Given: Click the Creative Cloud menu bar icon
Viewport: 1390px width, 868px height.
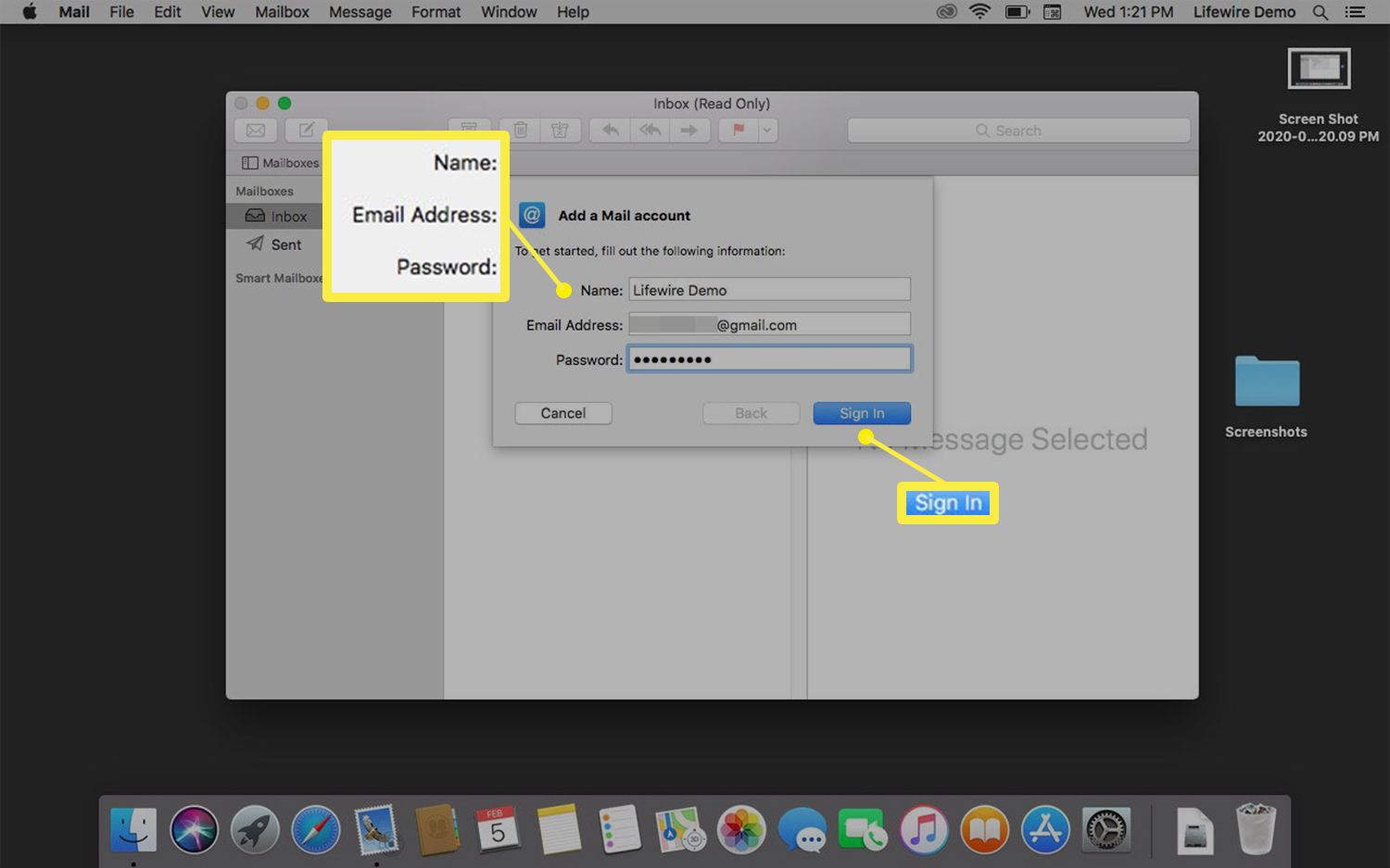Looking at the screenshot, I should pos(946,12).
